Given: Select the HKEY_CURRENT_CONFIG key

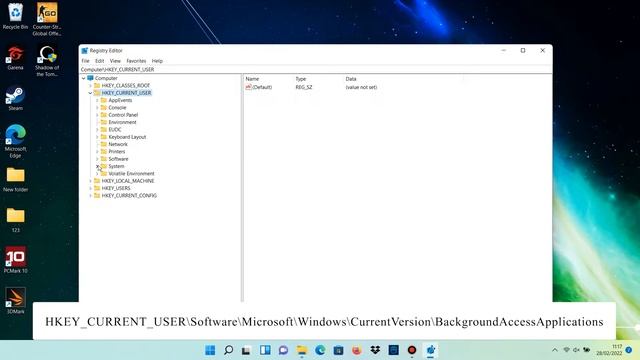Looking at the screenshot, I should [x=129, y=196].
